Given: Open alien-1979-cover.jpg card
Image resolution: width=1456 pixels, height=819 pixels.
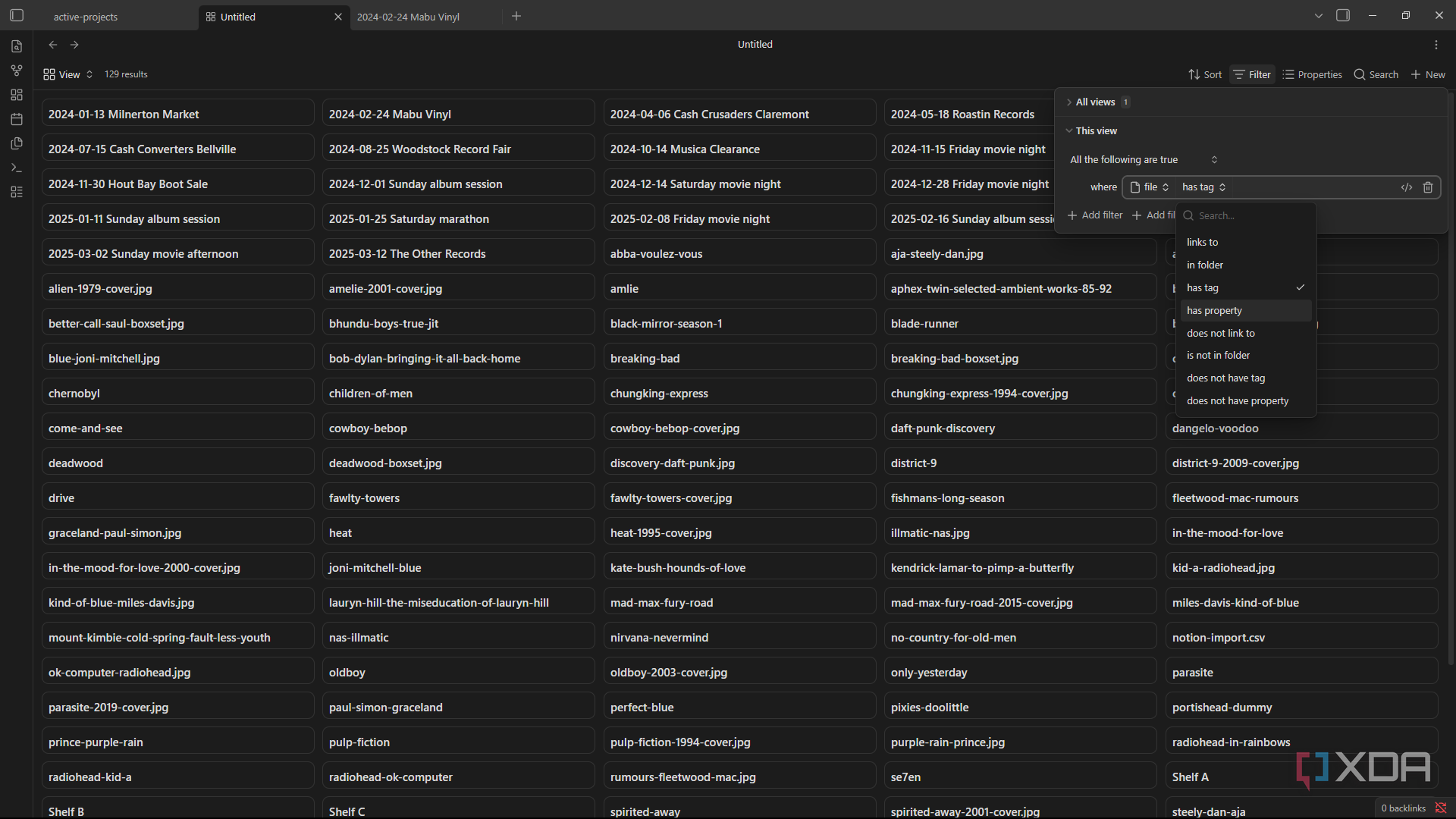Looking at the screenshot, I should tap(178, 288).
